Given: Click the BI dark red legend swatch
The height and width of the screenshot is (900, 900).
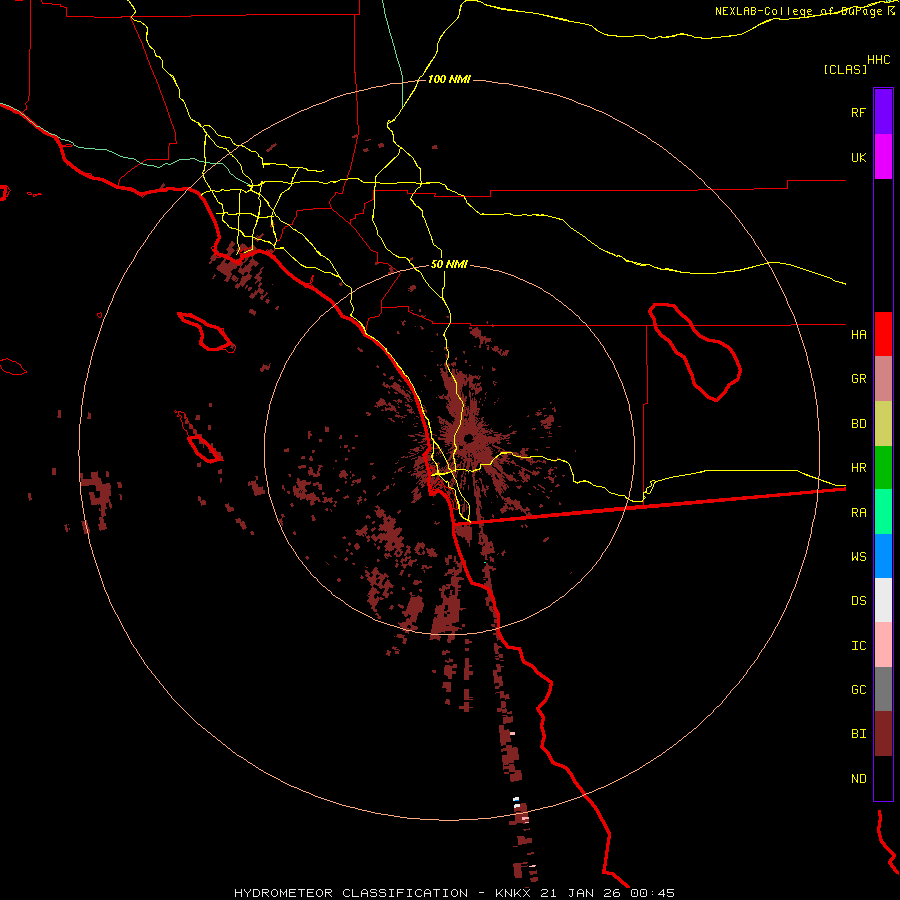Looking at the screenshot, I should (x=883, y=734).
